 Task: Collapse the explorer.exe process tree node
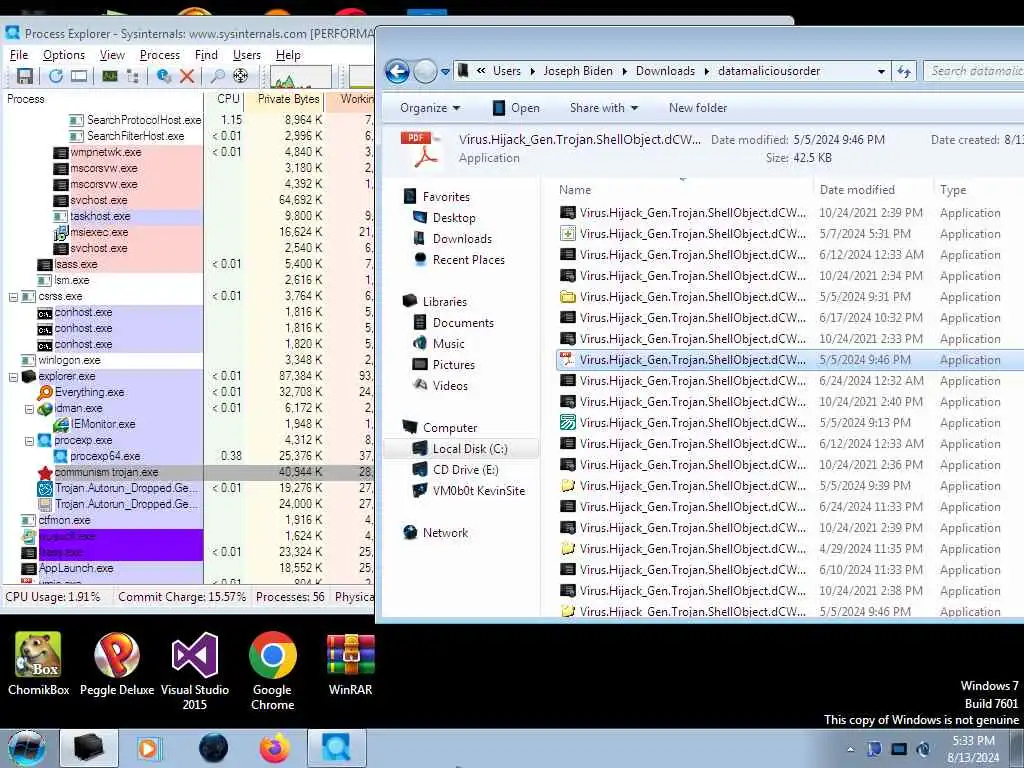tap(13, 377)
